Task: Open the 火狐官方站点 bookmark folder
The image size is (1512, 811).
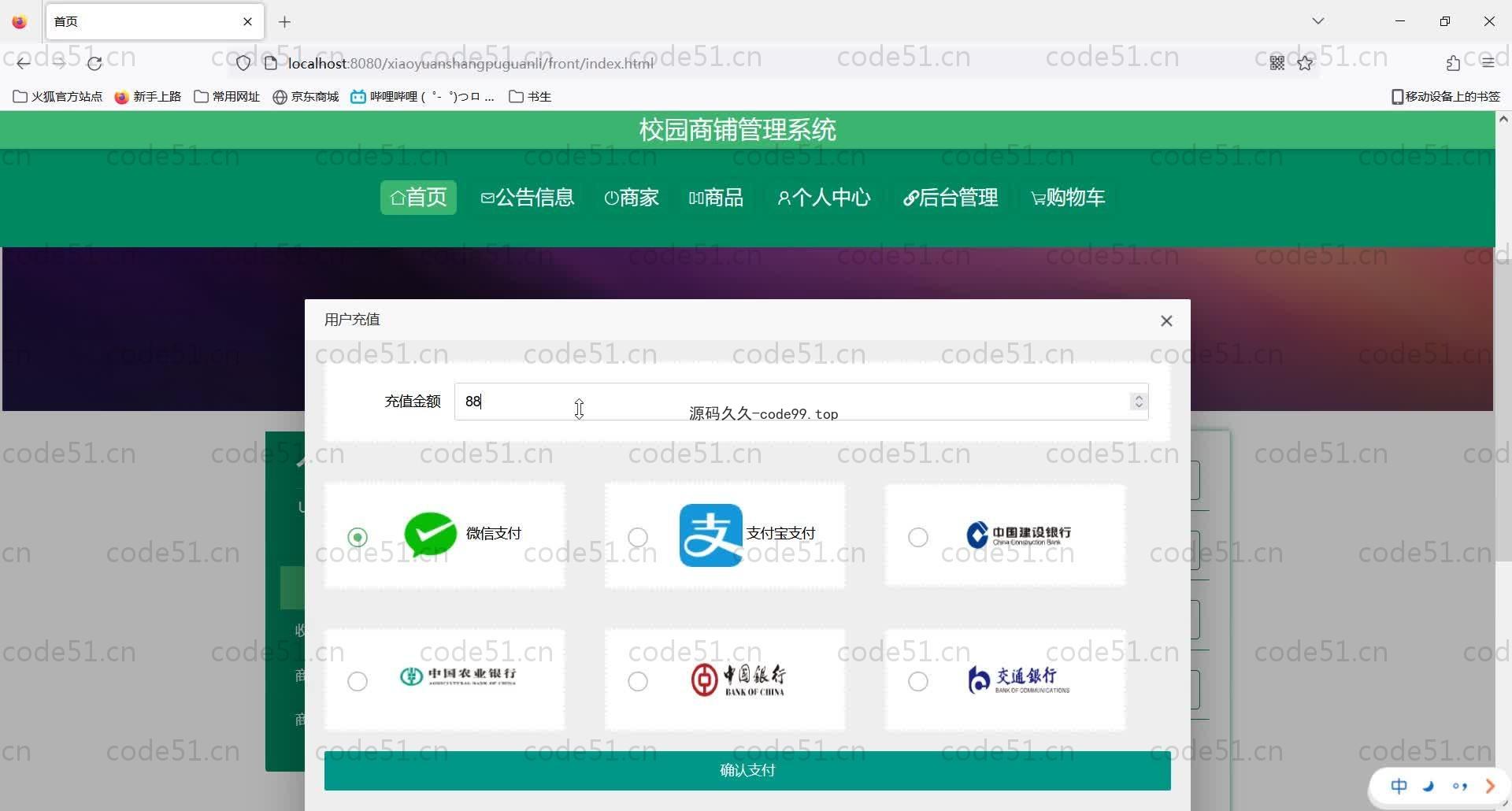Action: click(57, 97)
